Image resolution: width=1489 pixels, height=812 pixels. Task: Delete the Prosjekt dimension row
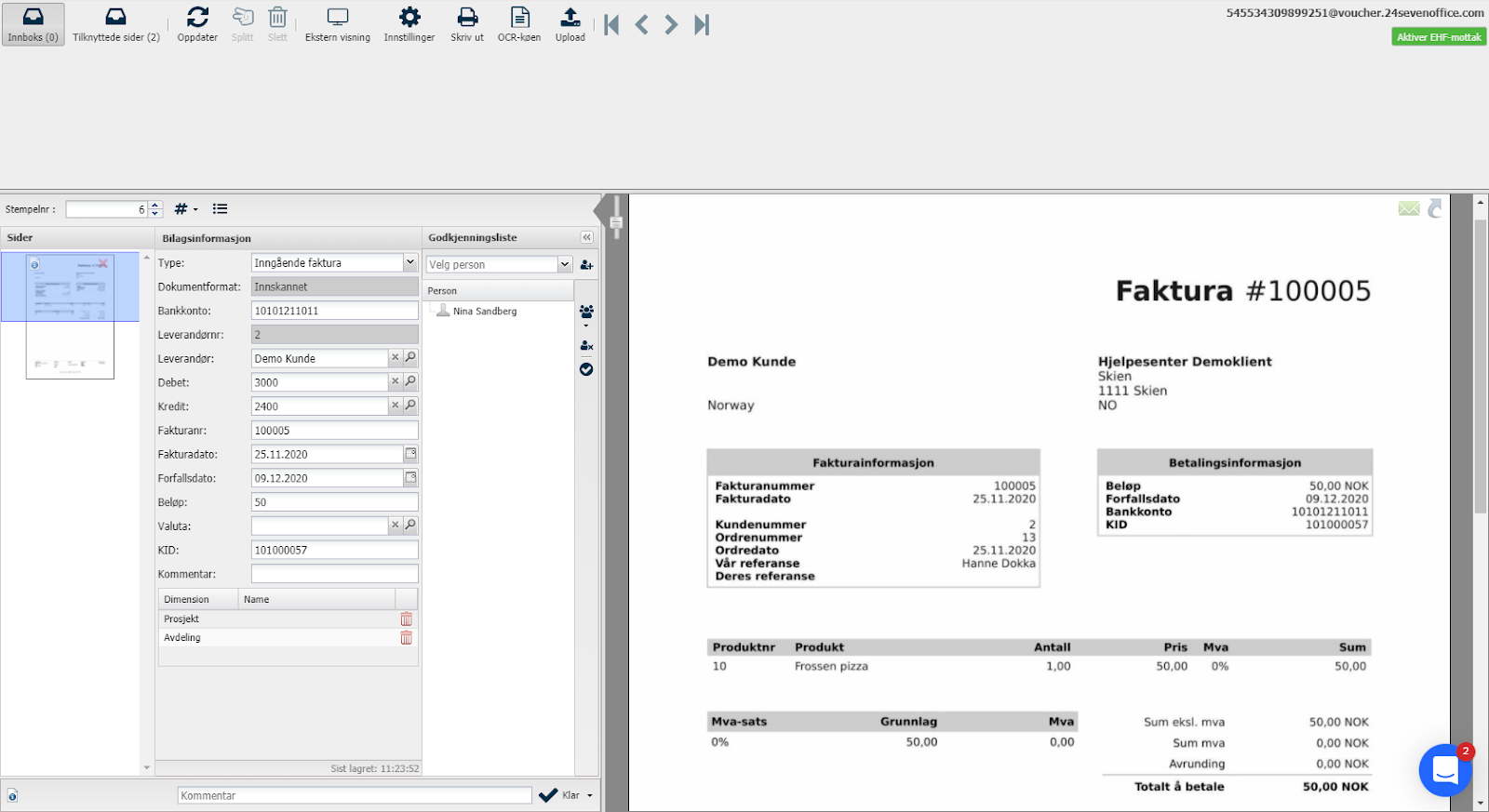[x=406, y=619]
